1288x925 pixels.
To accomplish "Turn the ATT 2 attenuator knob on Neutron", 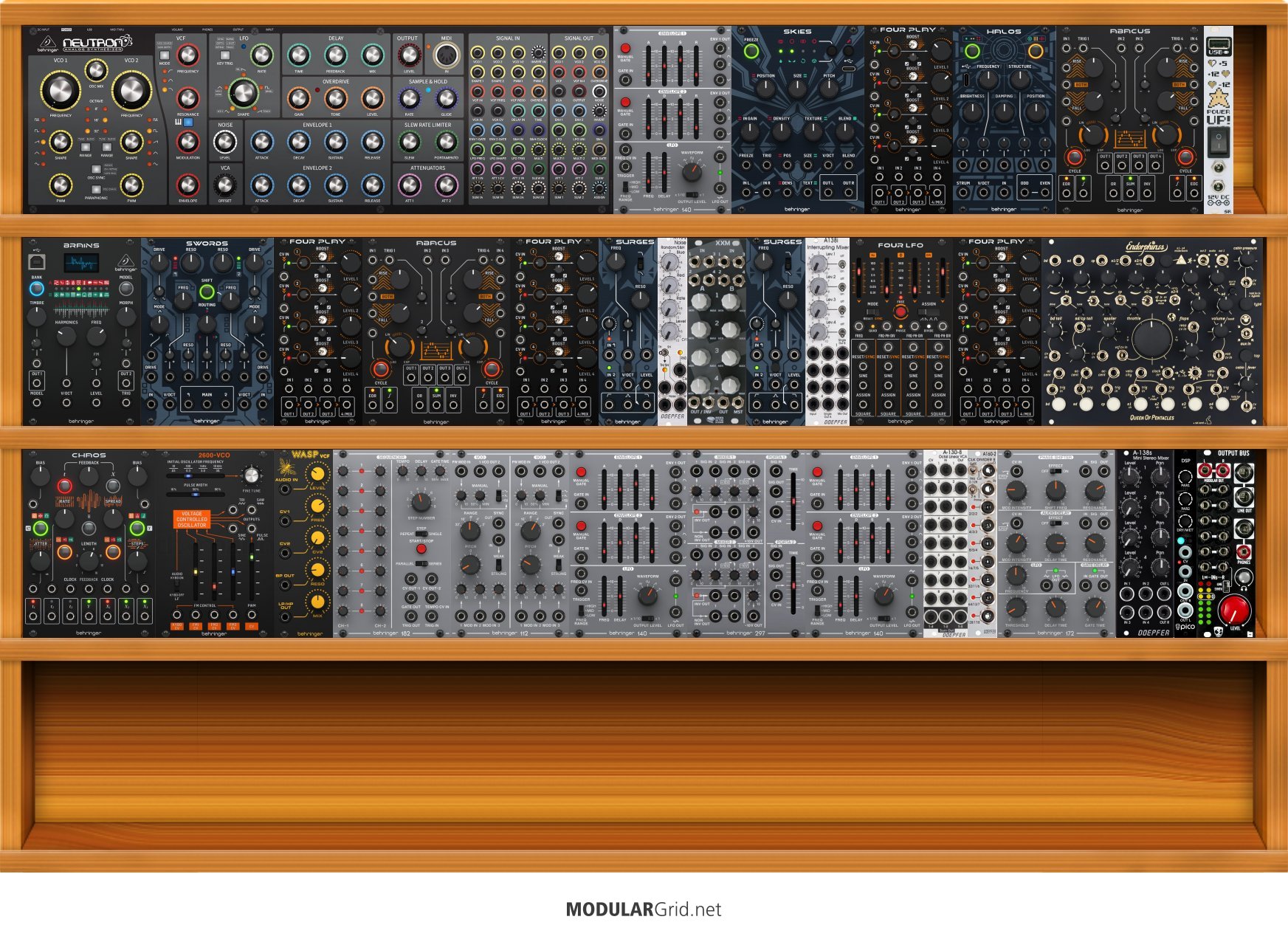I will (x=446, y=184).
